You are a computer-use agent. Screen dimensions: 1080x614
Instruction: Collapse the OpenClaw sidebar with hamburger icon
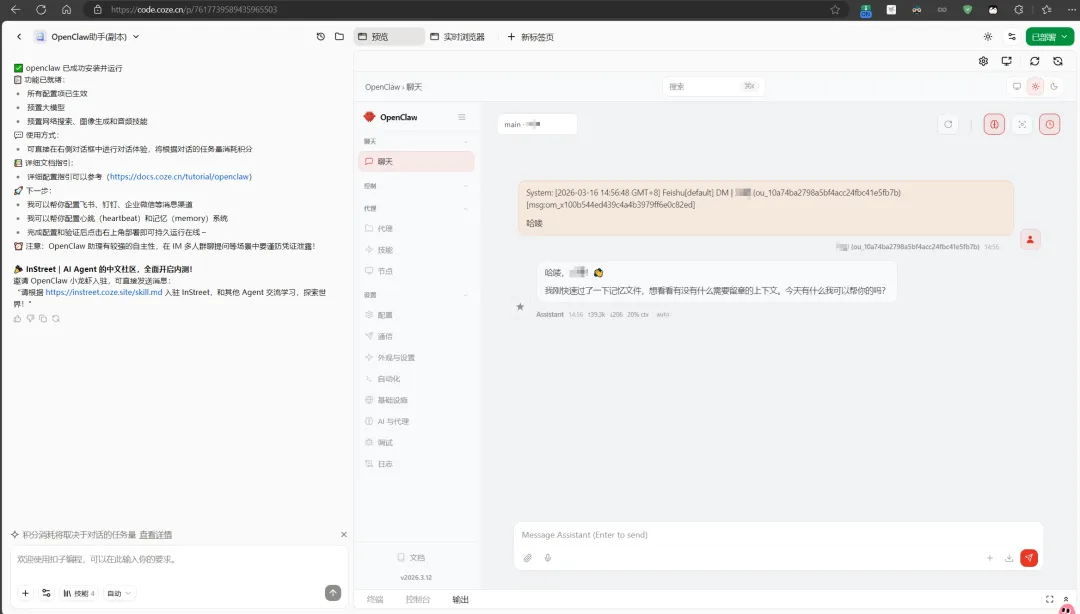tap(461, 117)
